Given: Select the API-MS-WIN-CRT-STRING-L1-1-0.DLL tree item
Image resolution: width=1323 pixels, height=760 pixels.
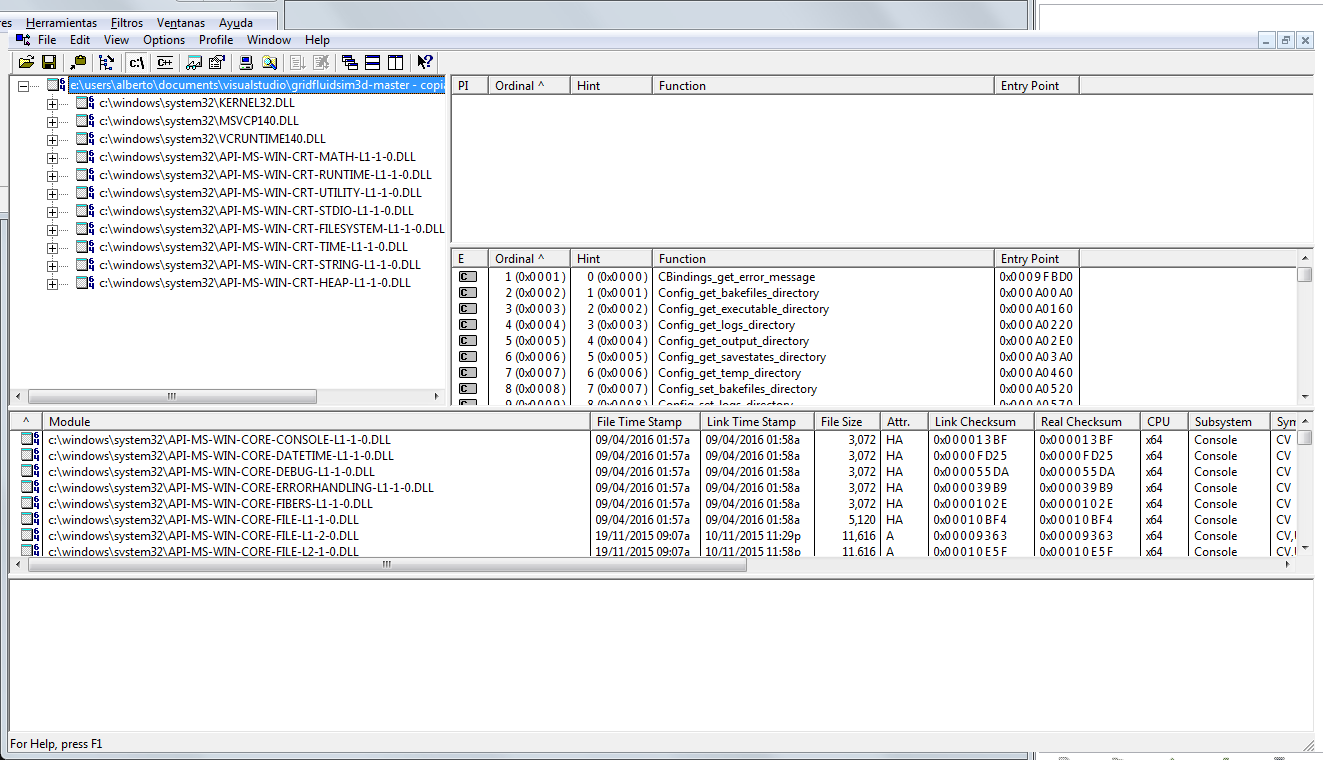Looking at the screenshot, I should 260,265.
